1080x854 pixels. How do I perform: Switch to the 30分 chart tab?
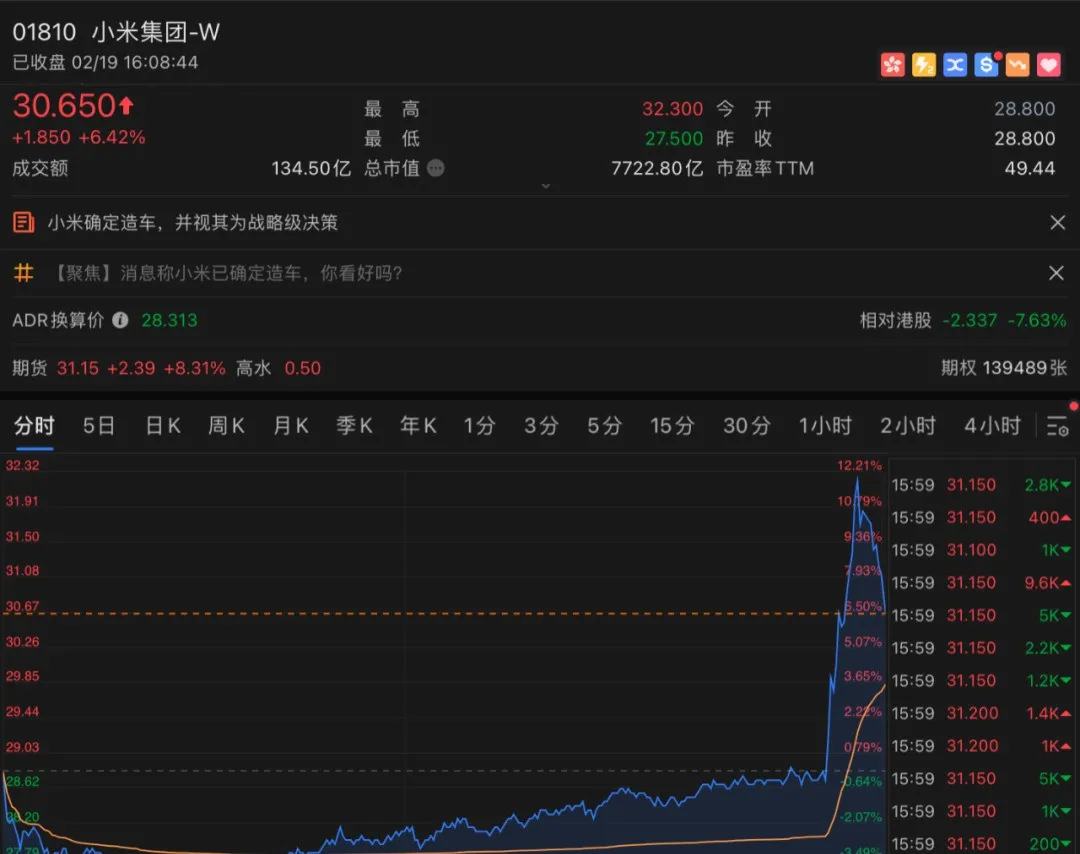click(x=747, y=426)
